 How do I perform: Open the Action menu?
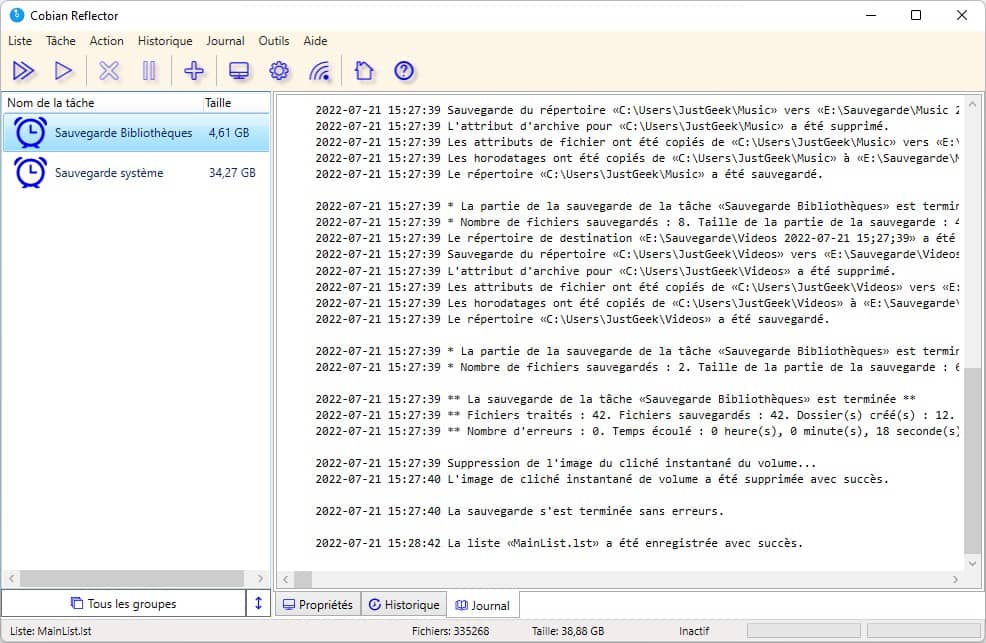pyautogui.click(x=106, y=41)
